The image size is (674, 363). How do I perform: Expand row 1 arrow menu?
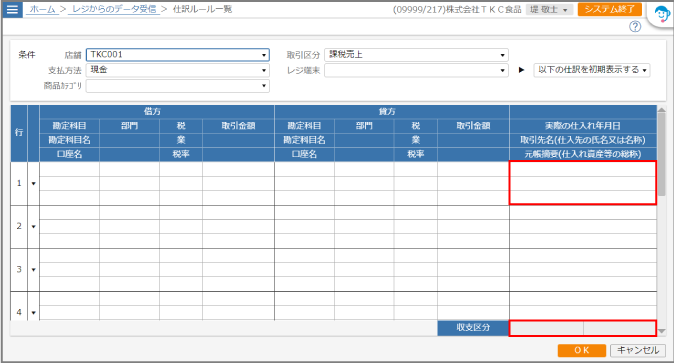click(34, 184)
